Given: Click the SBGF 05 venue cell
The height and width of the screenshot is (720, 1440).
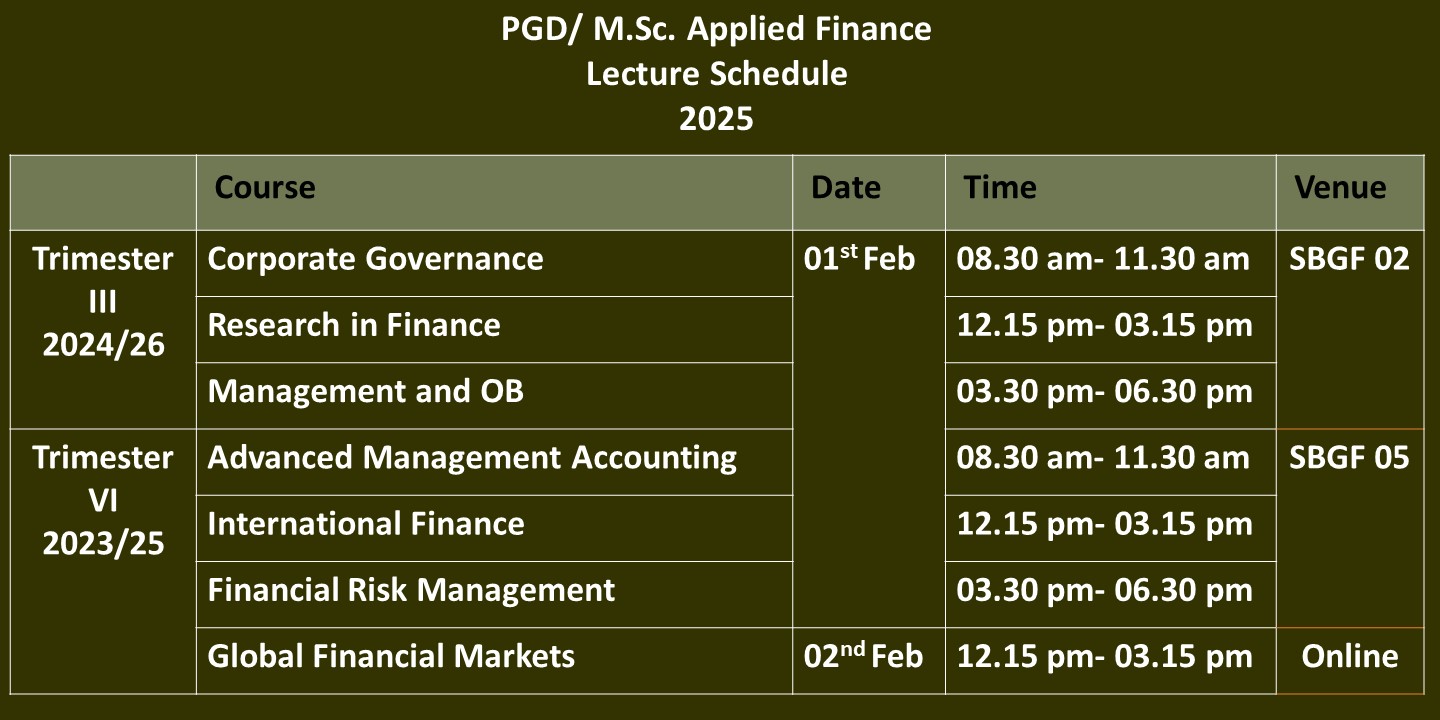Looking at the screenshot, I should [x=1350, y=527].
